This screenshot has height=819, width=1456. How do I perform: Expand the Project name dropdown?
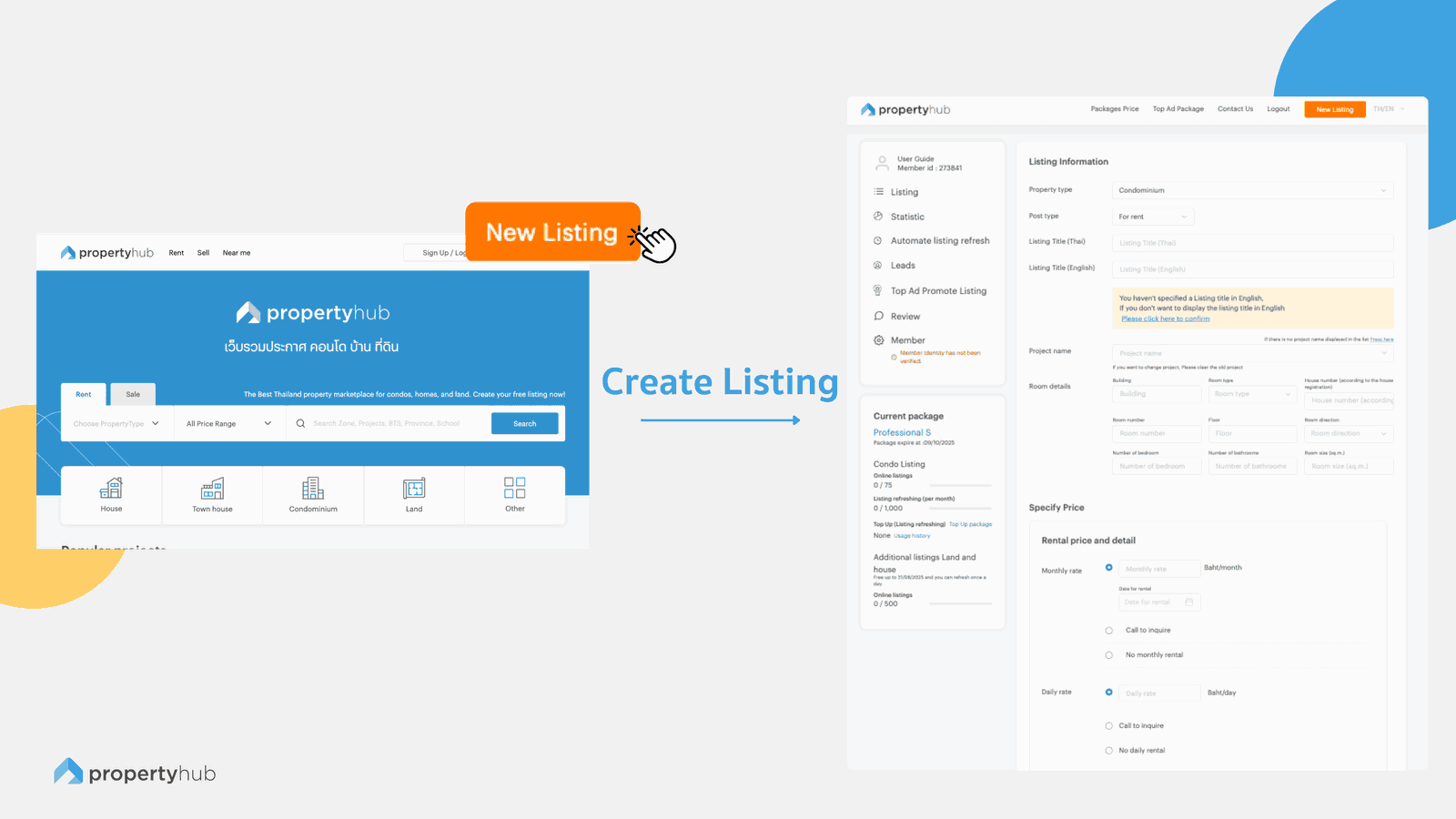tap(1252, 353)
